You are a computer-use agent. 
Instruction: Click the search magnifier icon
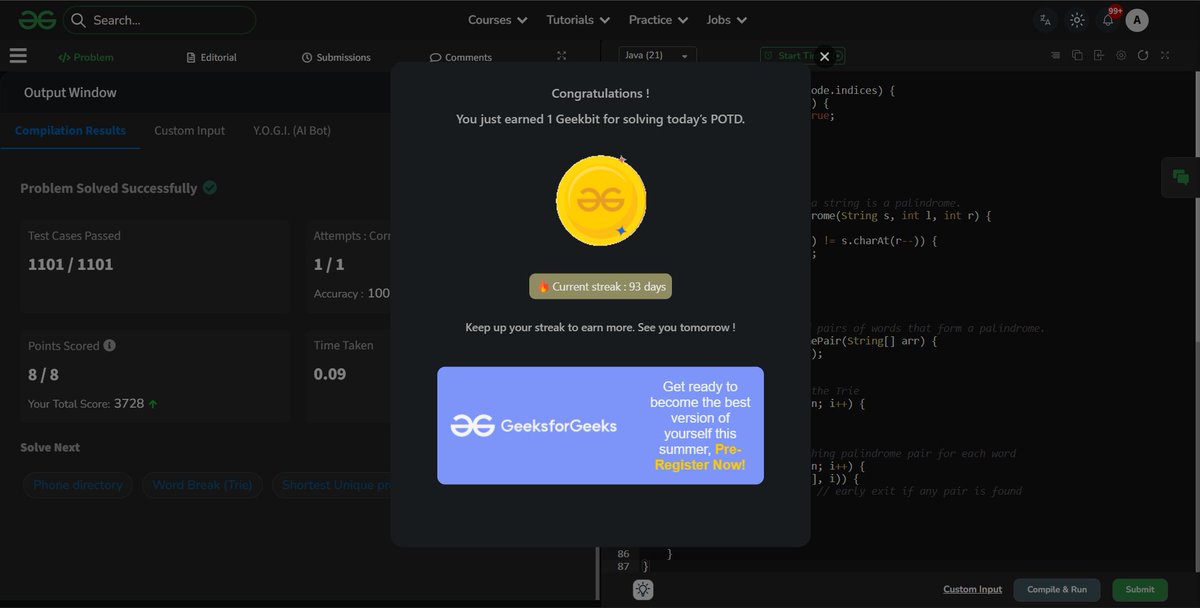point(79,20)
